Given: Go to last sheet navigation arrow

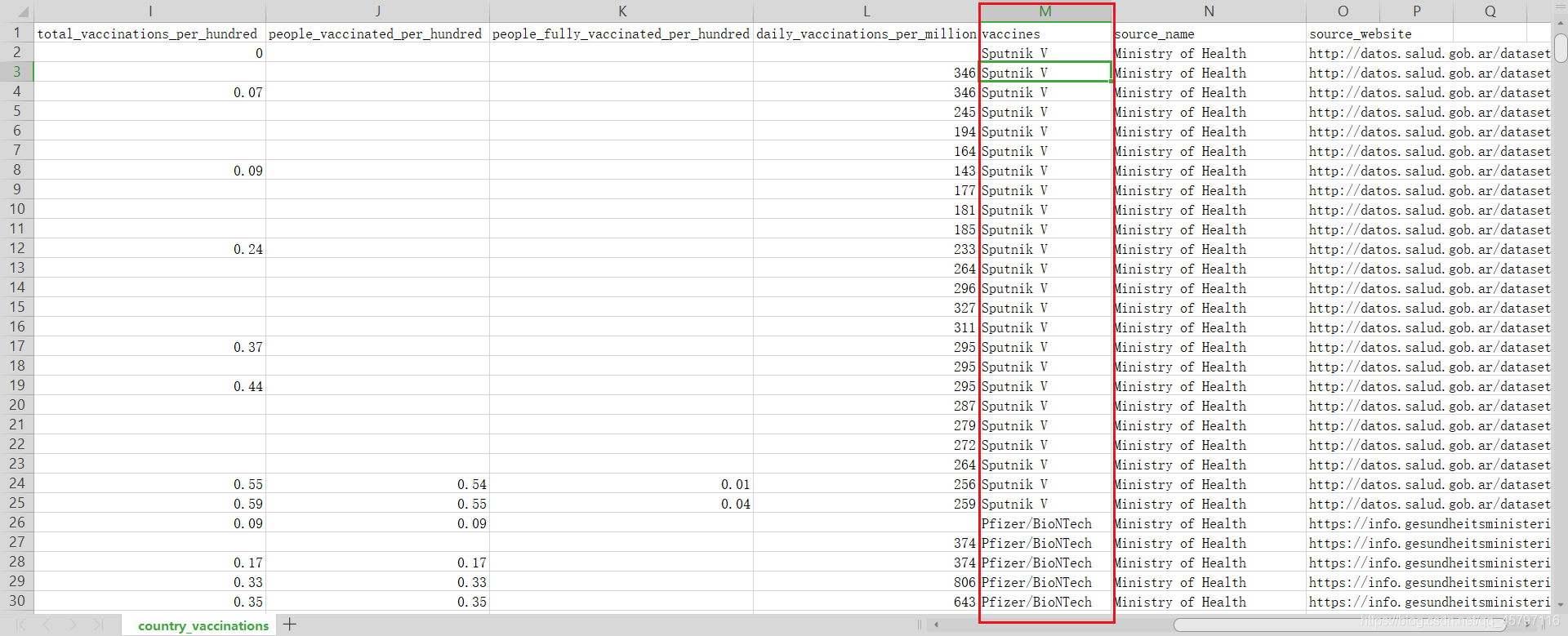Looking at the screenshot, I should click(98, 625).
